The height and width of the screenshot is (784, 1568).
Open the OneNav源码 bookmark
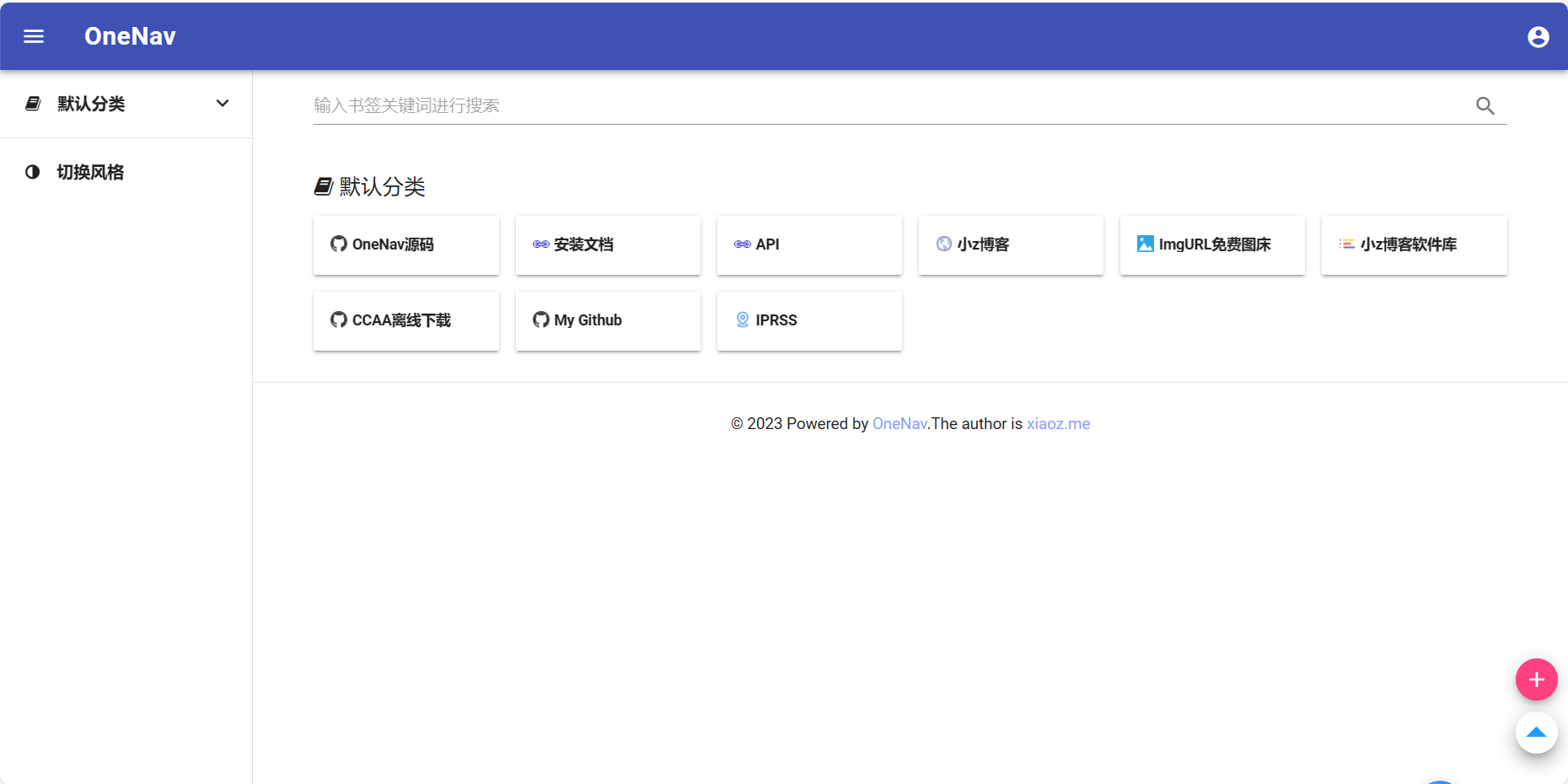pyautogui.click(x=406, y=245)
